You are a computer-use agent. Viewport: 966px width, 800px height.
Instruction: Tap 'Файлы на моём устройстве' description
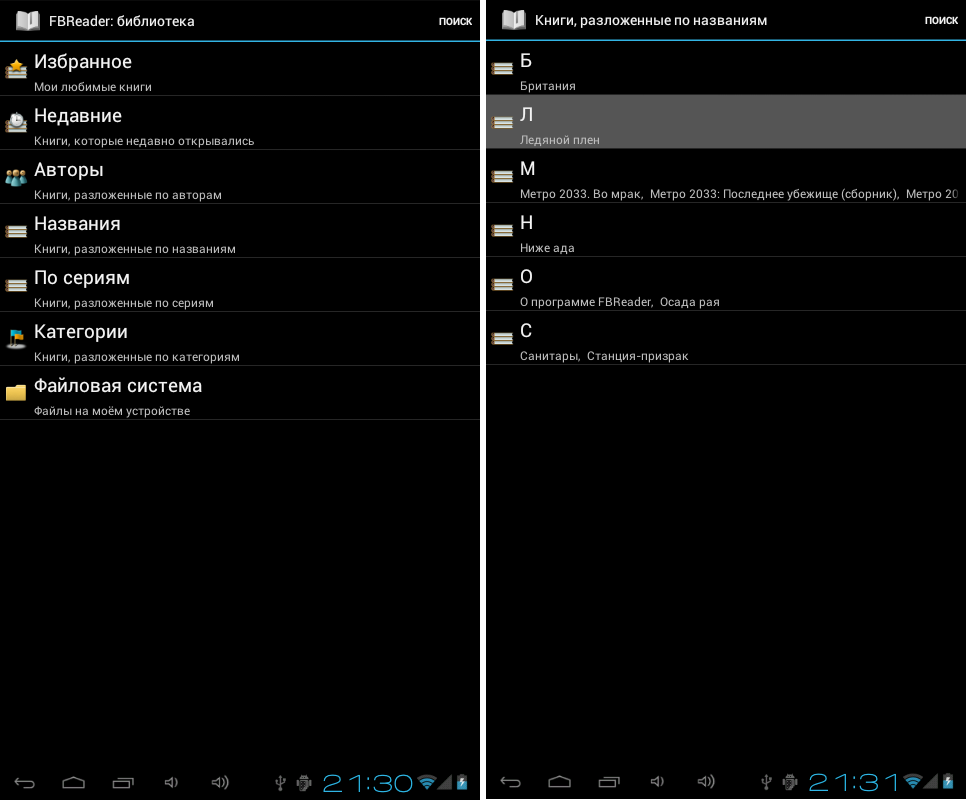(112, 411)
